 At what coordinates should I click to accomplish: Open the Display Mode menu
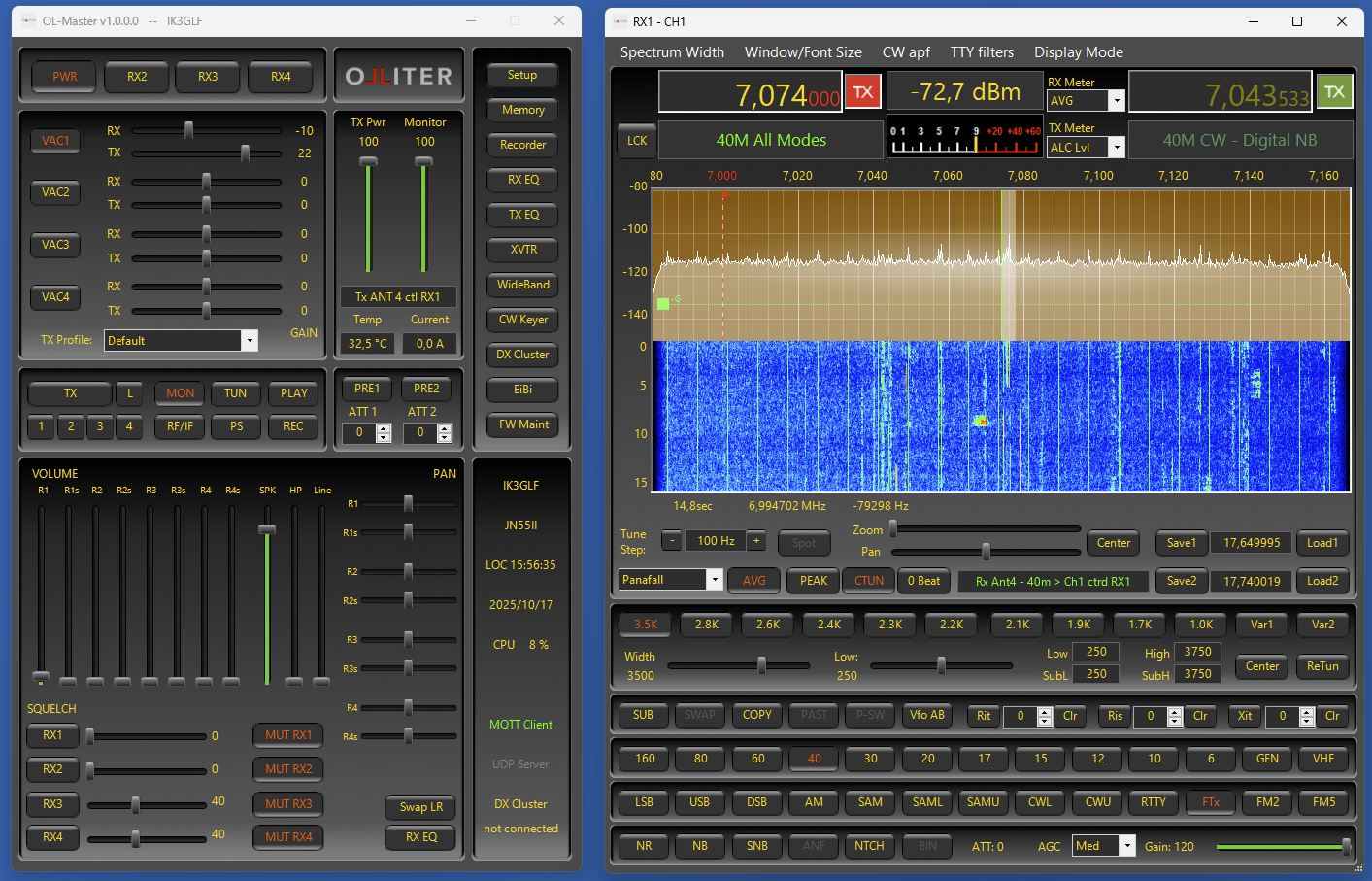tap(1078, 52)
